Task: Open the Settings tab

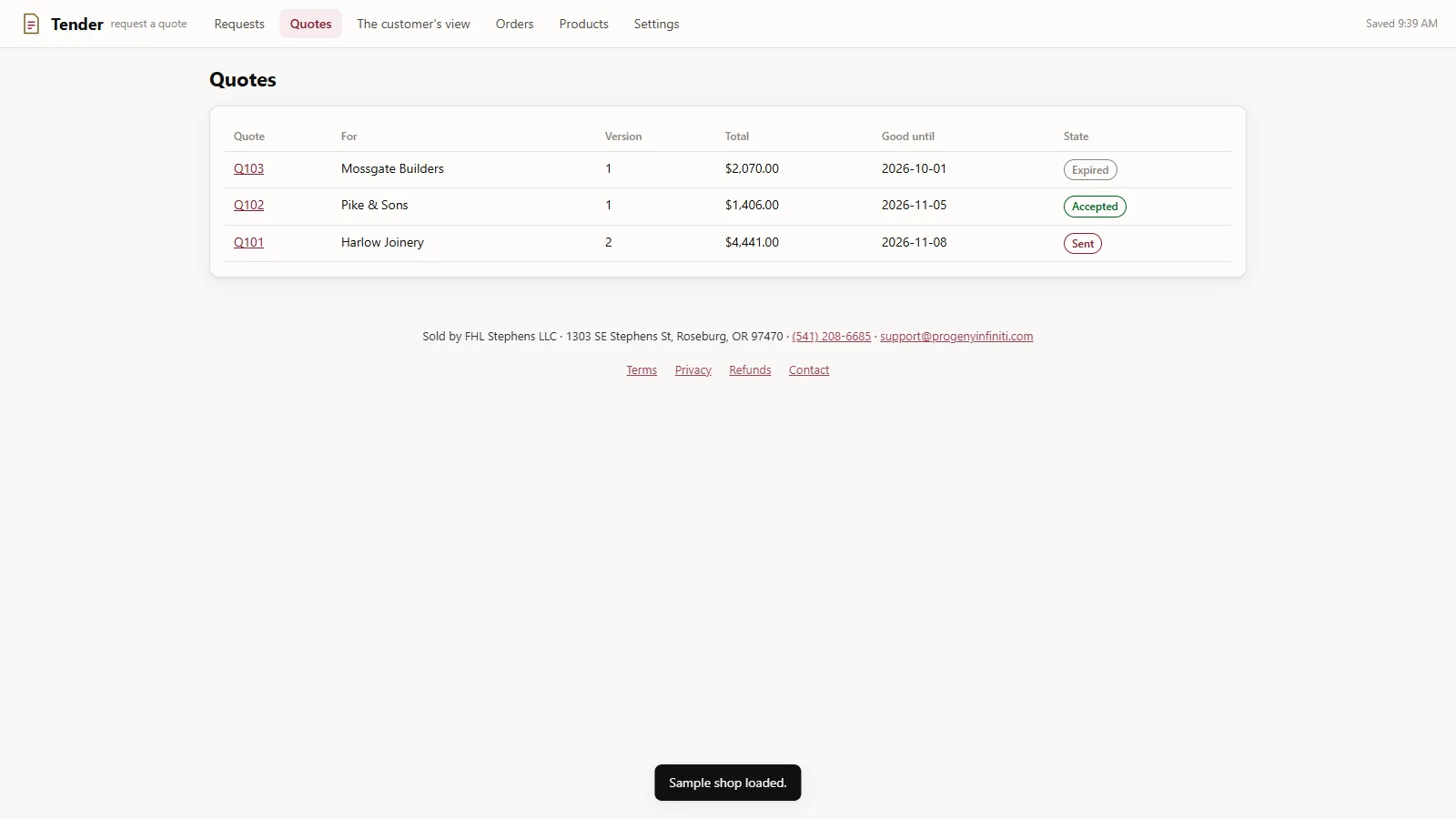Action: pos(656,24)
